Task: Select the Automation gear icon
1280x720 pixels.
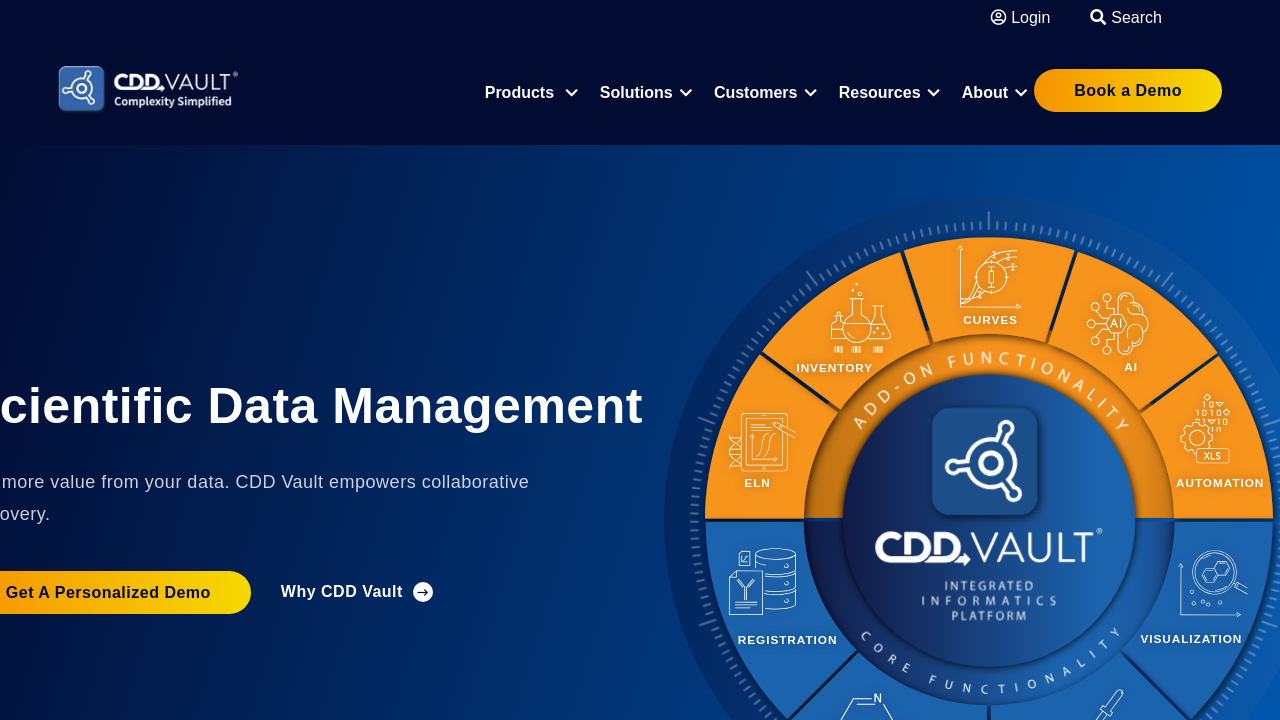Action: (x=1206, y=430)
